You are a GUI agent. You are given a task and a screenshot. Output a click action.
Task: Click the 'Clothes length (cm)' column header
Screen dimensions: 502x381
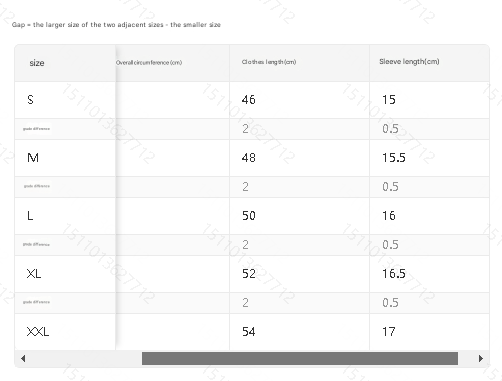coord(269,62)
